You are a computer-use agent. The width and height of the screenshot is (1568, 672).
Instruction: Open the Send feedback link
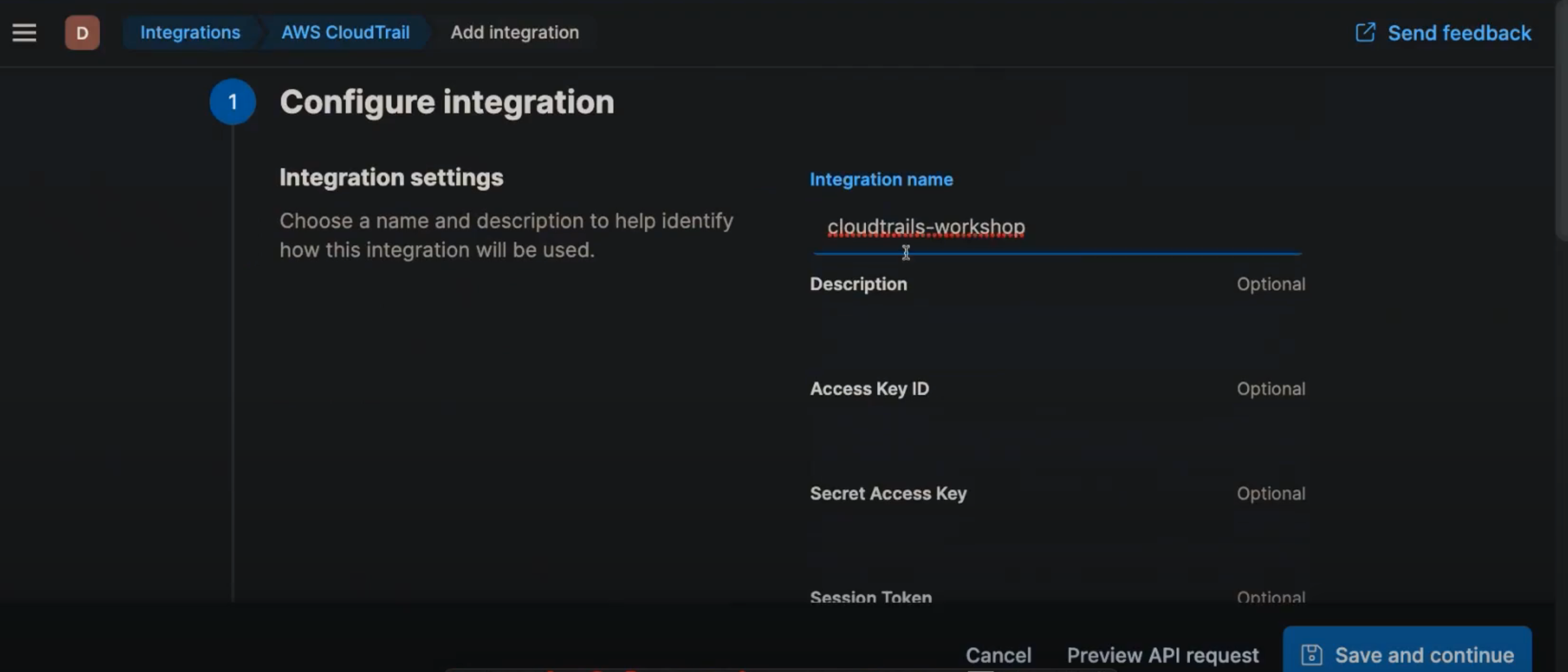1459,32
